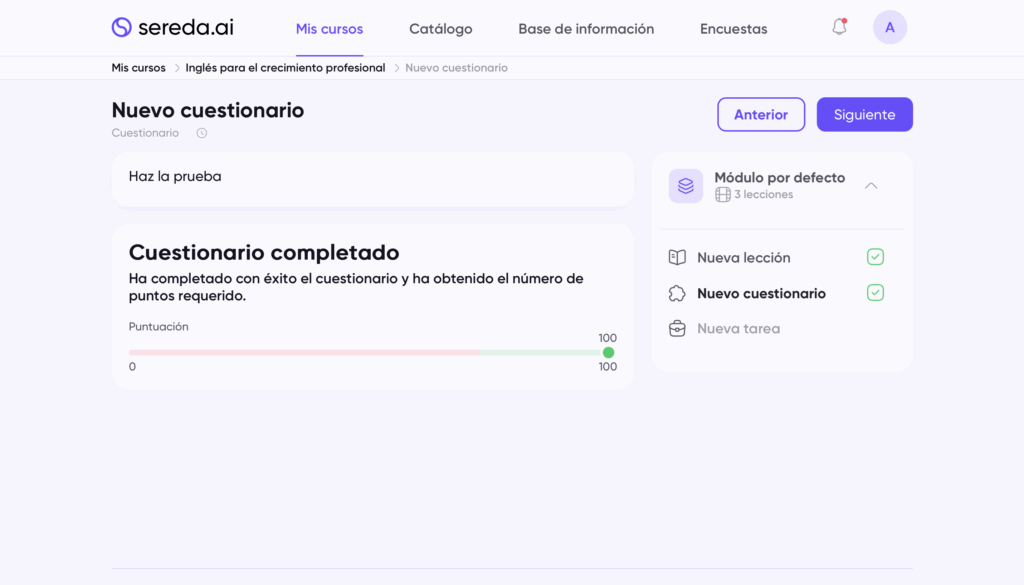Image resolution: width=1024 pixels, height=585 pixels.
Task: Click the clock icon below the title
Action: 202,133
